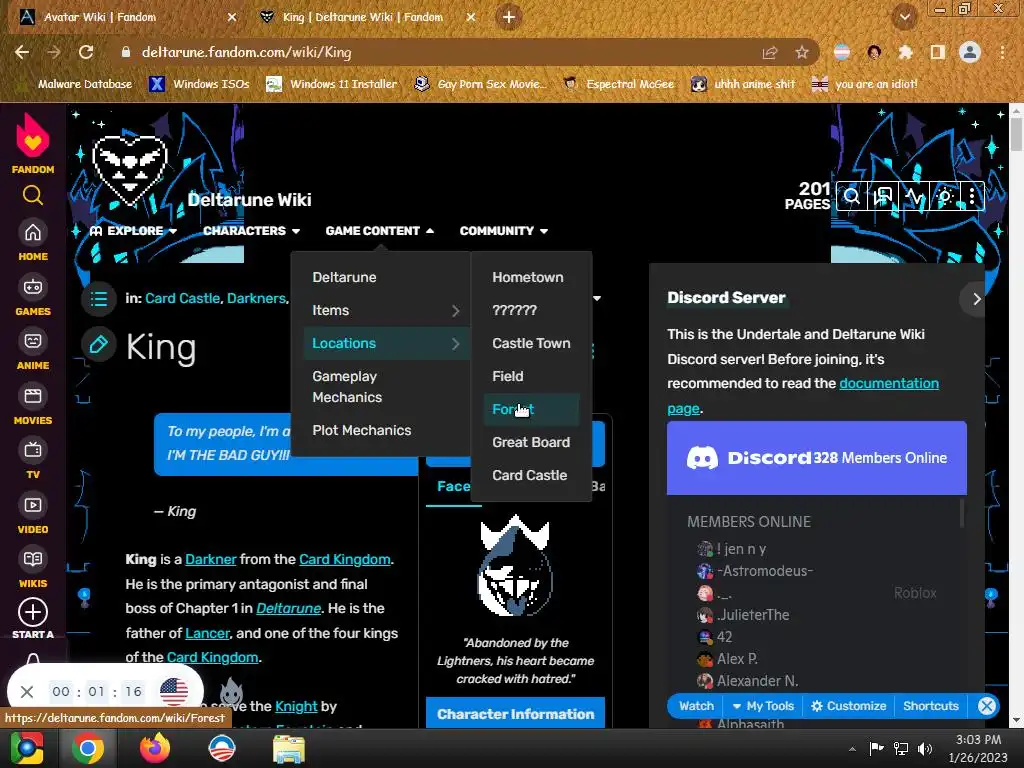Click Start a Wiki plus icon

pos(33,613)
